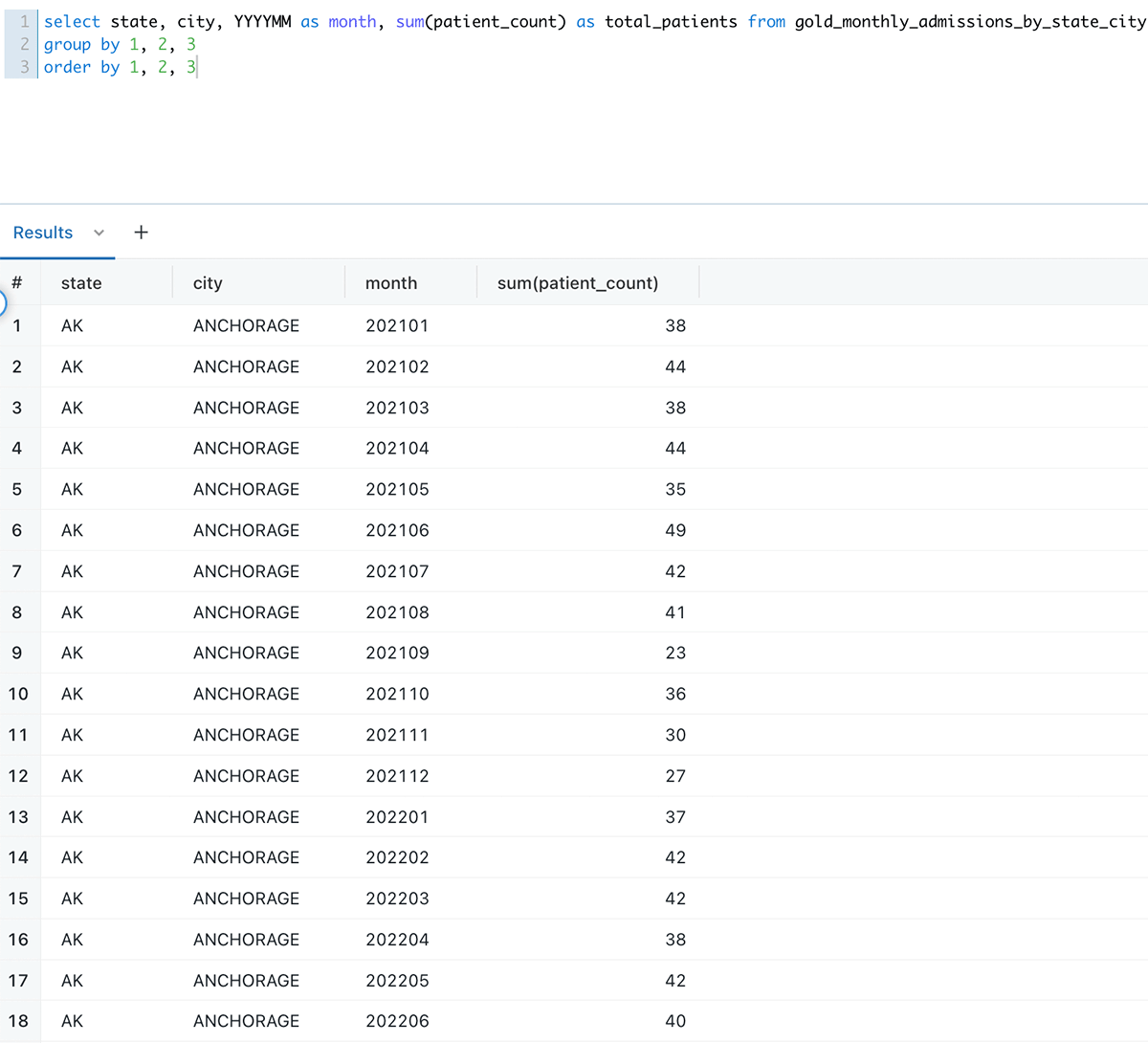Click line number 2 in the editor gutter
1148x1043 pixels.
point(25,44)
